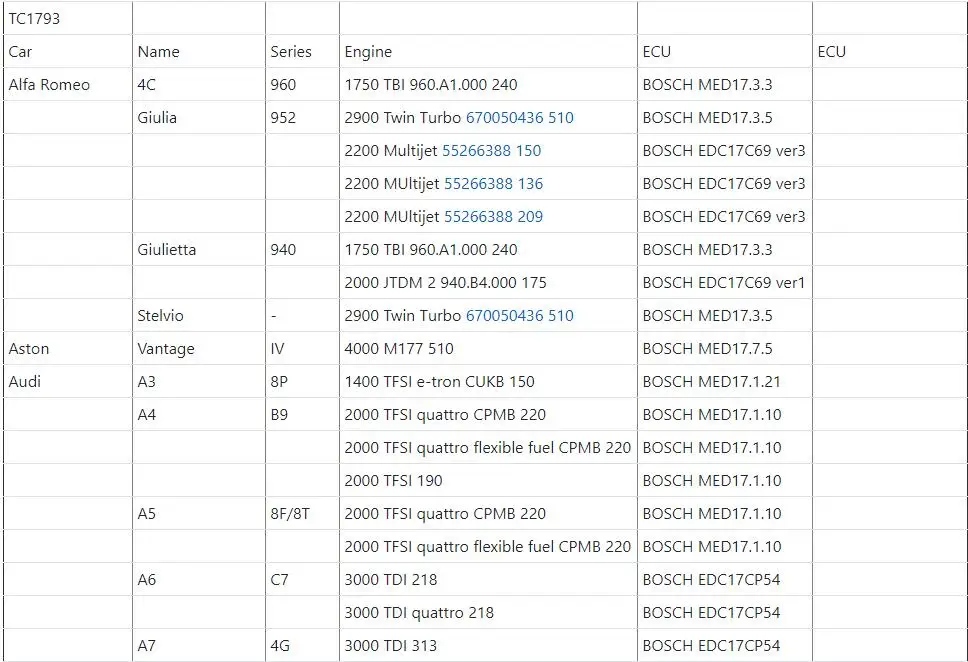The image size is (968, 662).
Task: Click the Giulietta name cell
Action: (x=199, y=249)
